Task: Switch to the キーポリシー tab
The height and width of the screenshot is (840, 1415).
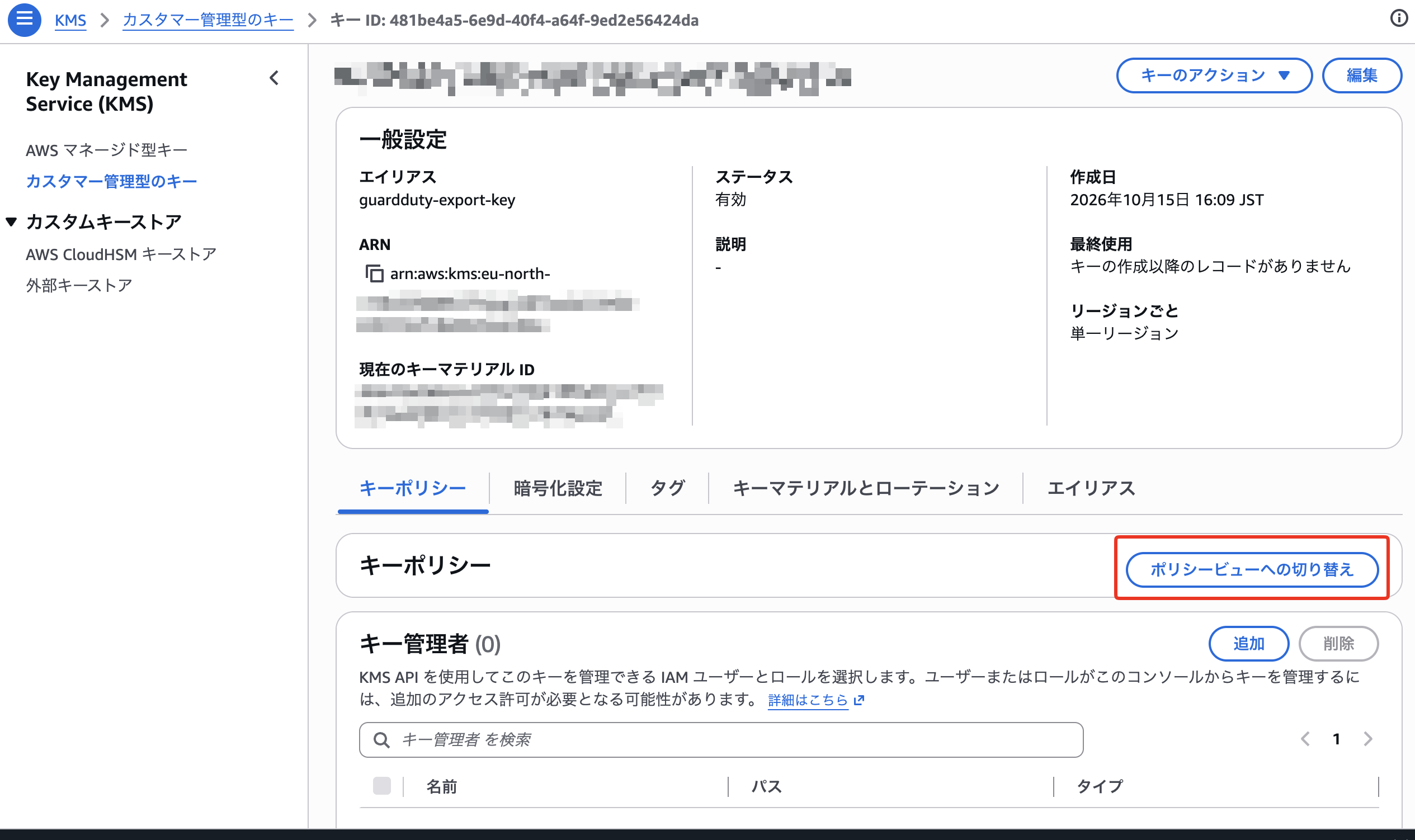Action: [413, 488]
